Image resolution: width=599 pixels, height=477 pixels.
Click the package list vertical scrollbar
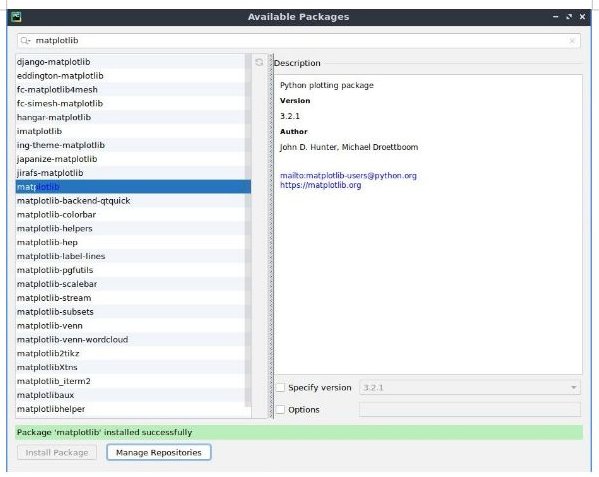tap(248, 231)
